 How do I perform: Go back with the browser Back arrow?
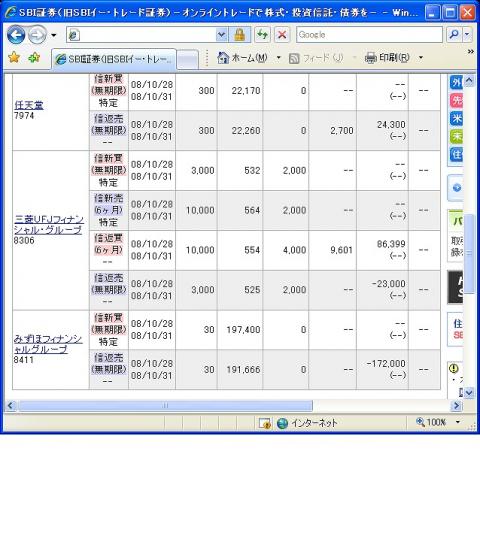16,35
